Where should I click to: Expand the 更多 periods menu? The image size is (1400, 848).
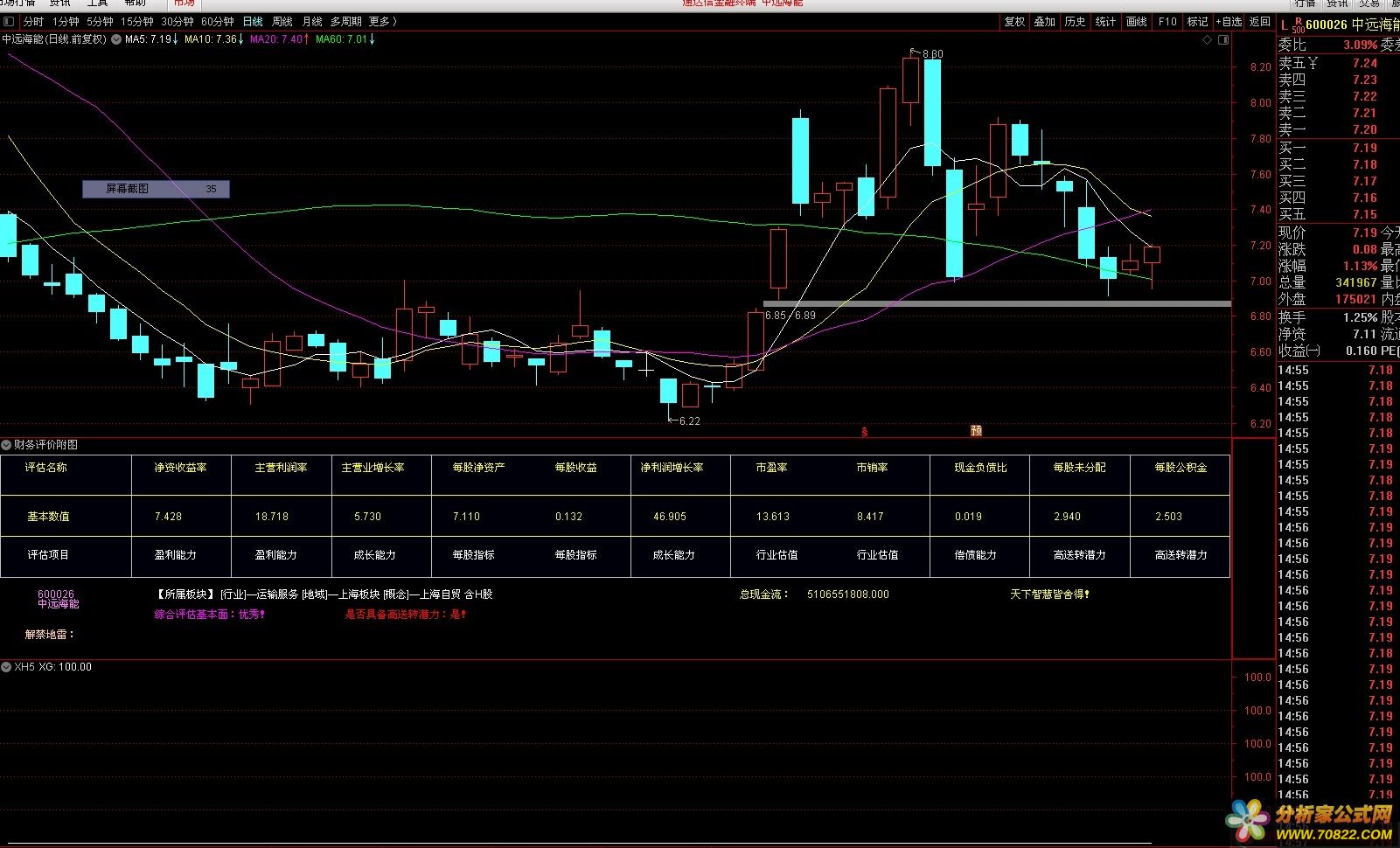coord(383,22)
